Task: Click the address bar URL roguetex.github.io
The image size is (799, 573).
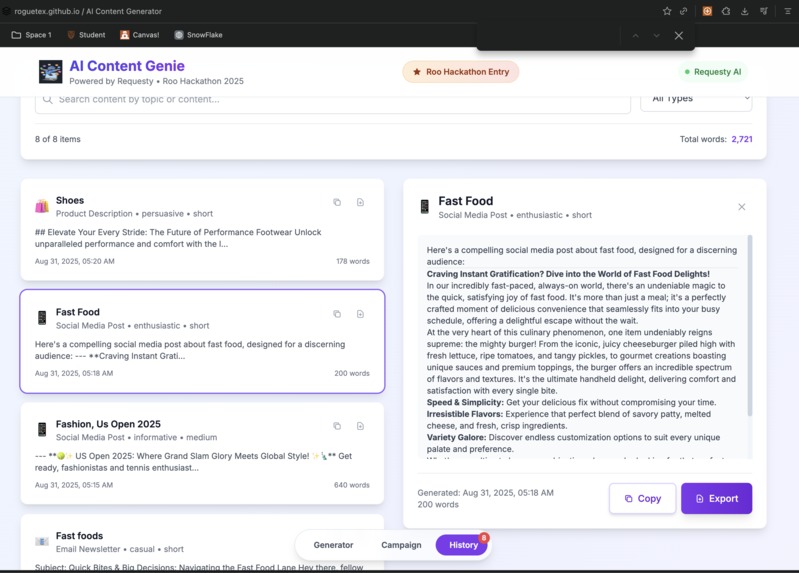Action: pyautogui.click(x=47, y=11)
